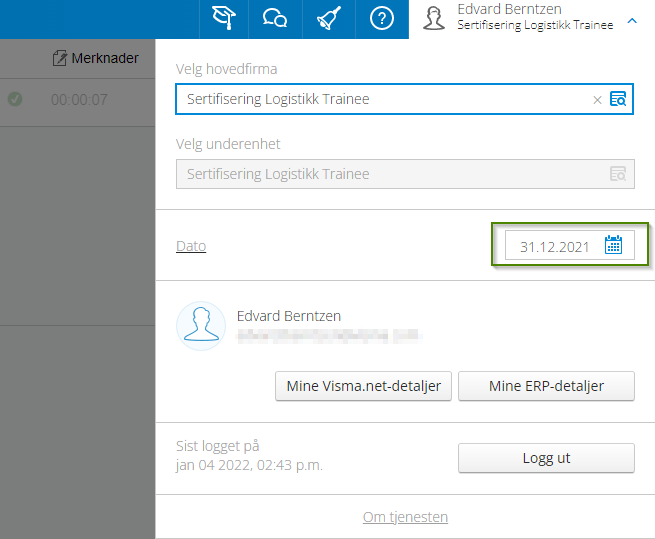This screenshot has width=655, height=539.
Task: Open the notifications bell icon
Action: coord(329,18)
